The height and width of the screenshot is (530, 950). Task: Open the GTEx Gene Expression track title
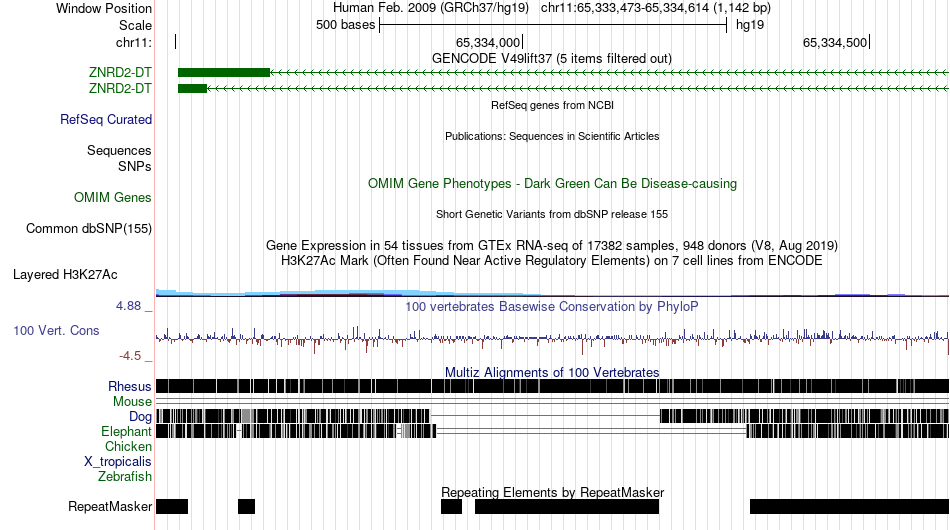pos(552,245)
